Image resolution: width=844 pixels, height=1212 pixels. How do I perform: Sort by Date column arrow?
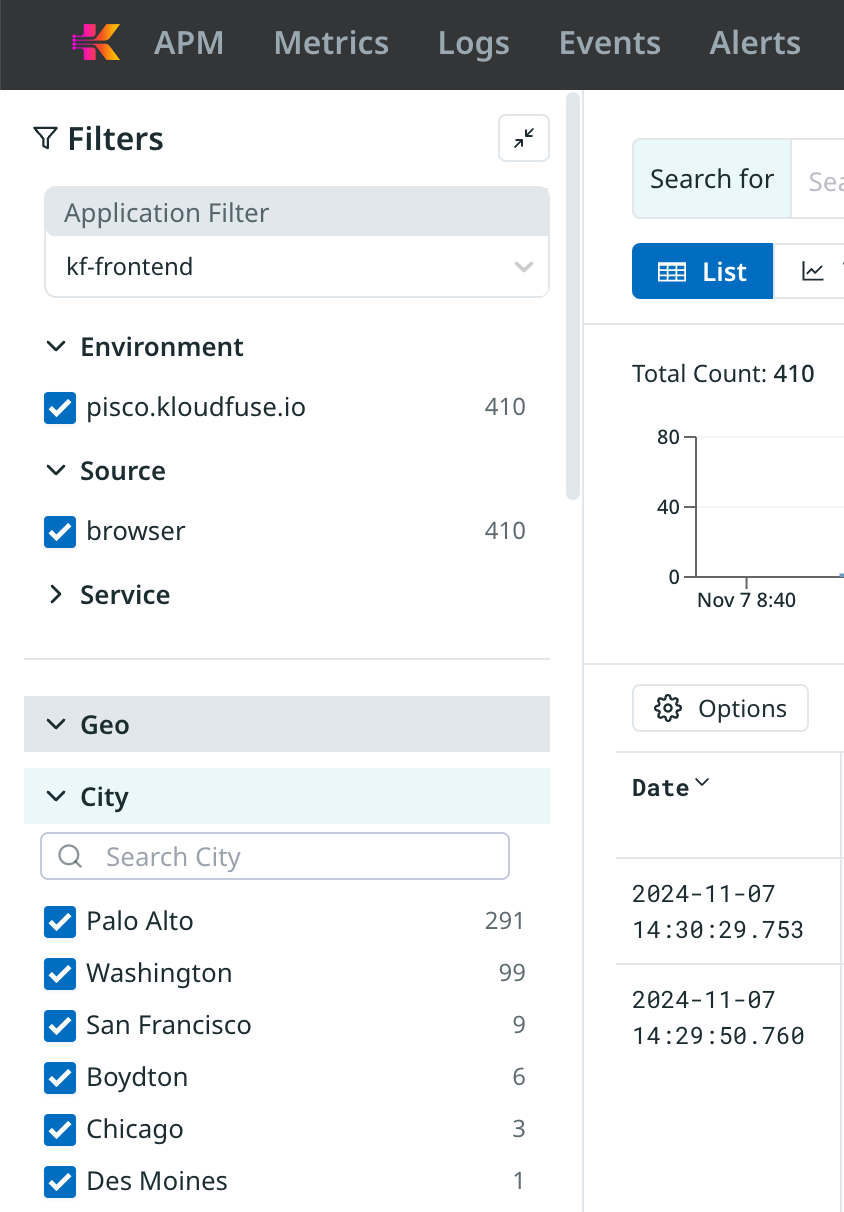[x=702, y=784]
